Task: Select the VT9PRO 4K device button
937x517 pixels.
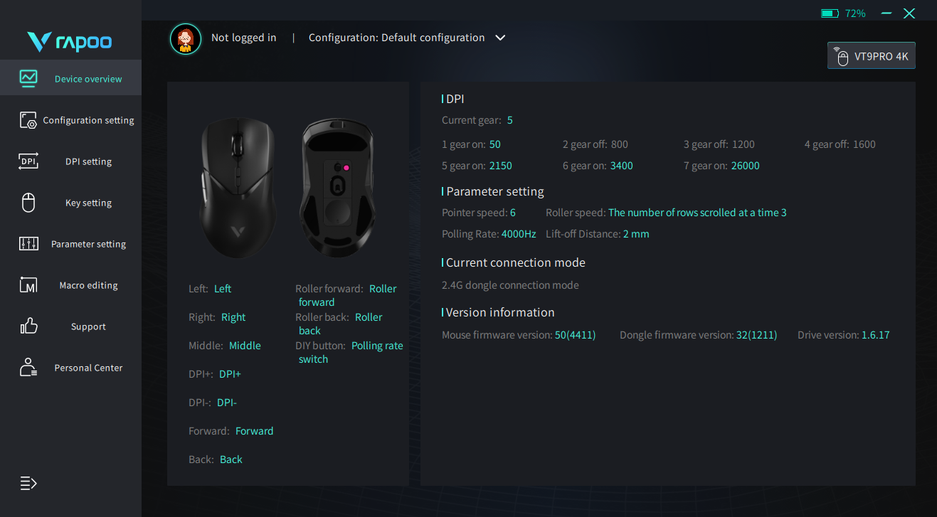Action: pos(871,56)
